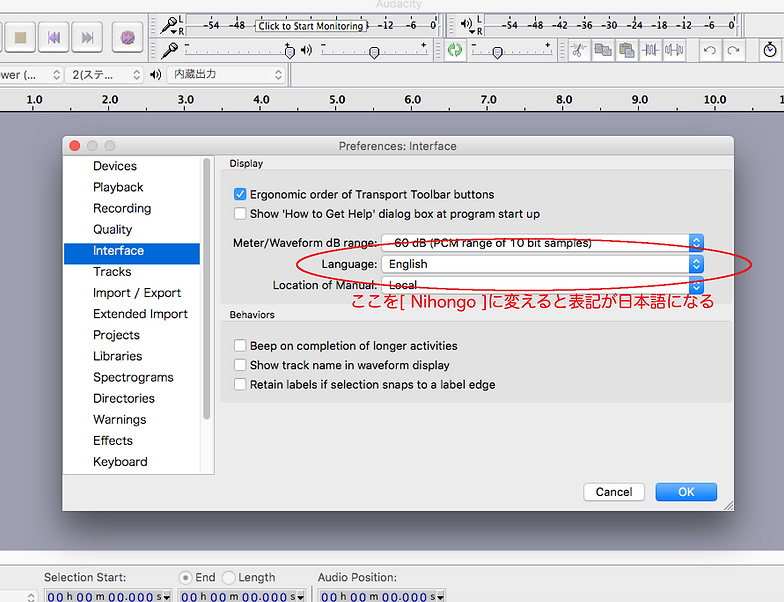The image size is (784, 602).
Task: Open the recording device dropdown ending 'wer (...'
Action: [30, 75]
